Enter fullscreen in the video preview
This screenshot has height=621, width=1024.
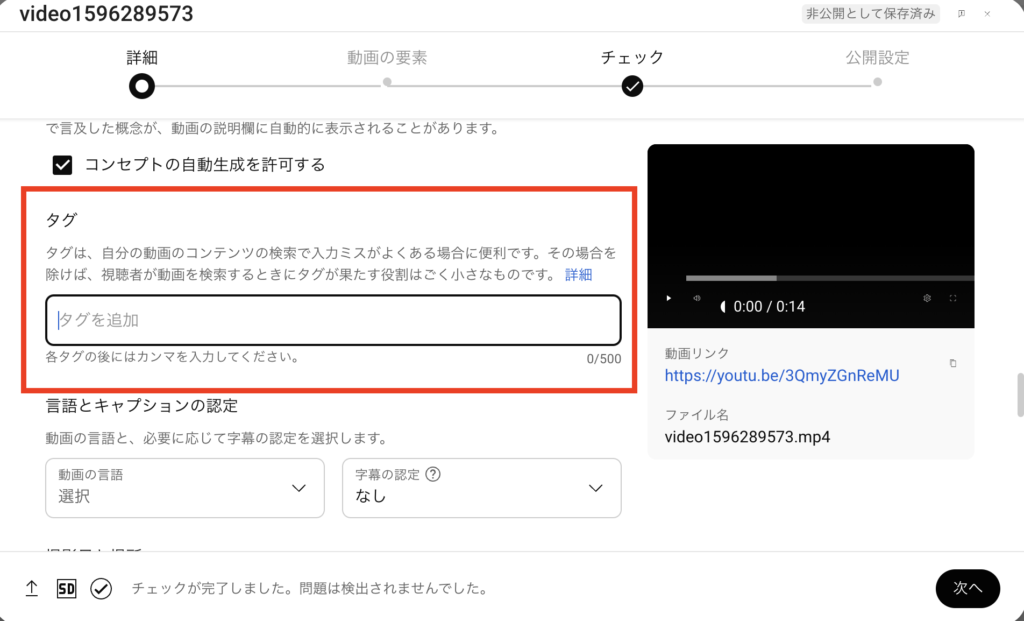click(x=953, y=298)
